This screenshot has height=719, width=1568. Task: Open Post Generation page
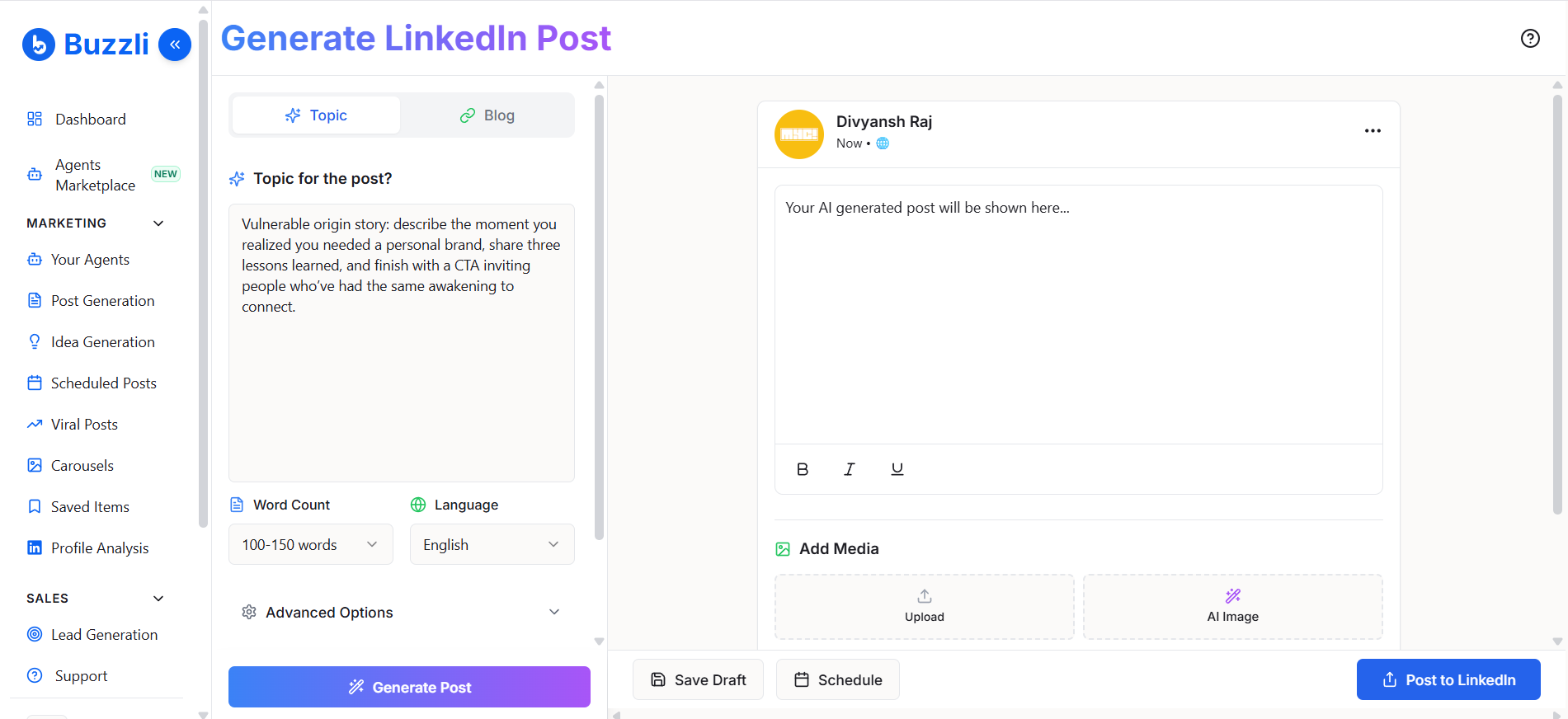pos(104,300)
